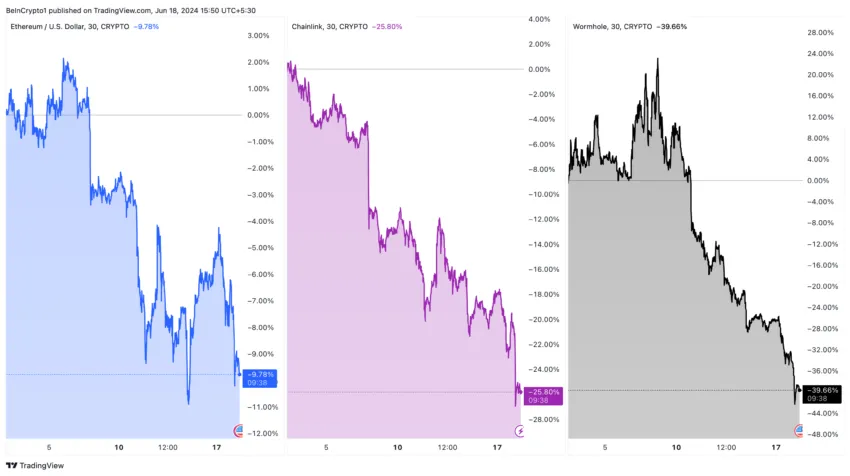Click the purple -25.80% price label

click(543, 396)
